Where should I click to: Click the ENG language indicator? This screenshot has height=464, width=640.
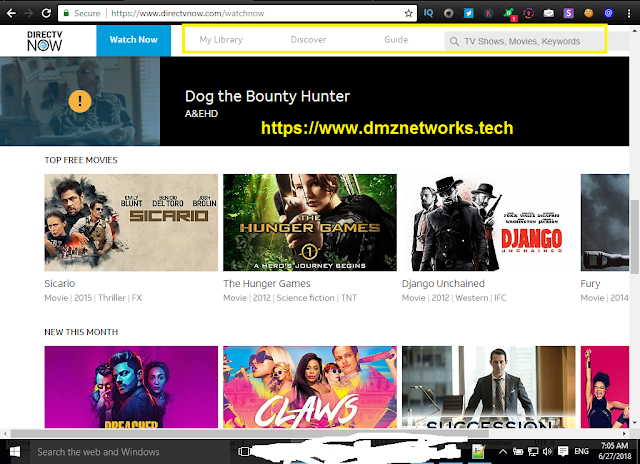[581, 451]
